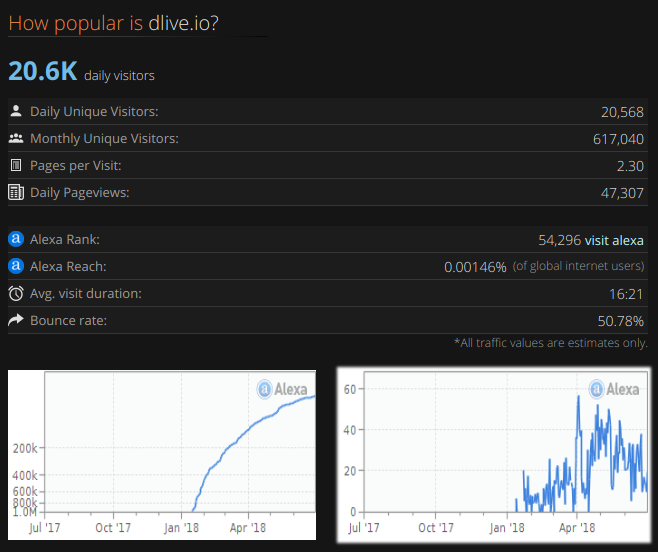The width and height of the screenshot is (658, 552).
Task: Select the 54,296 Alexa rank value
Action: (559, 240)
